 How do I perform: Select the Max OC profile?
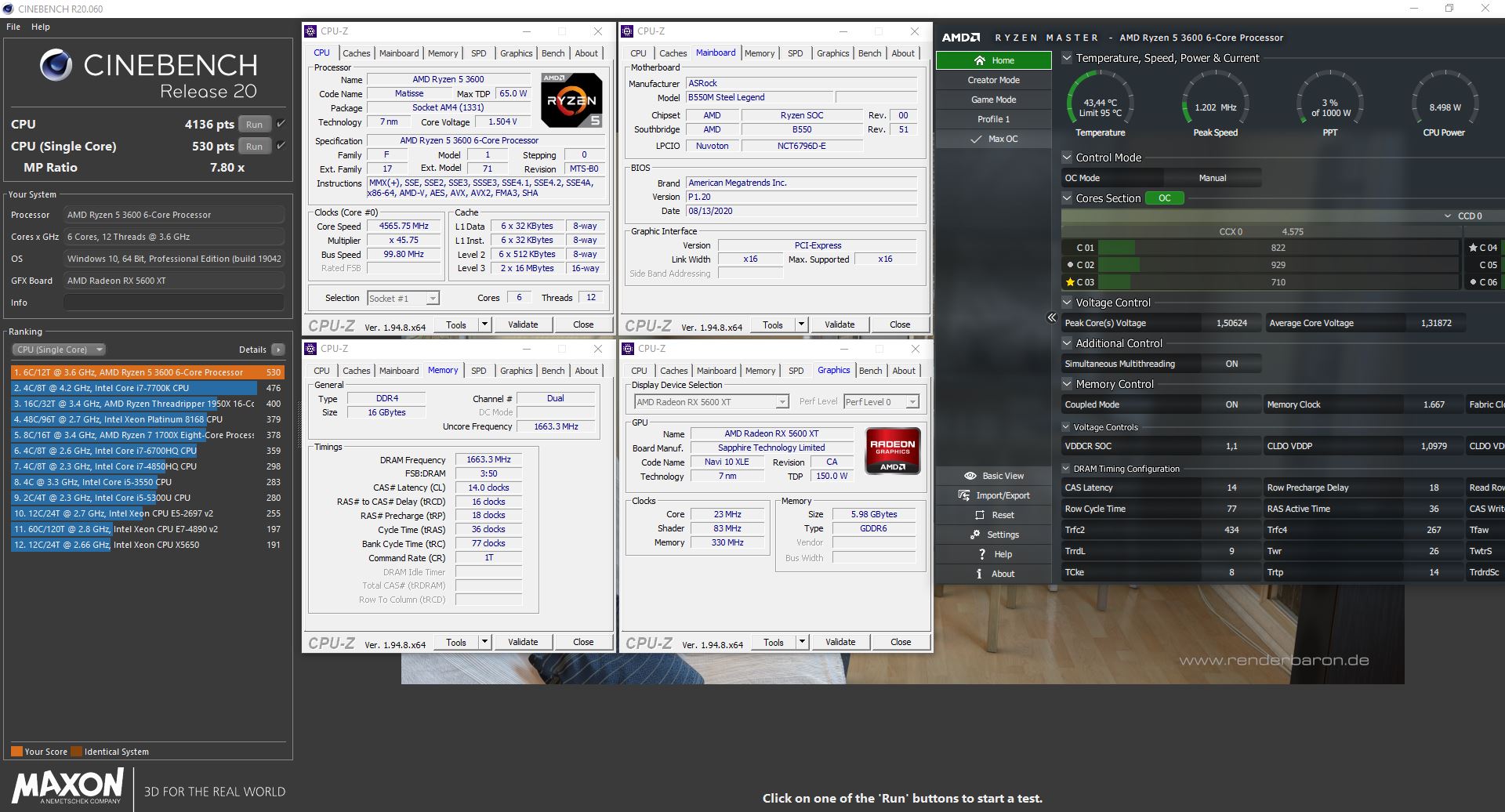tap(993, 139)
